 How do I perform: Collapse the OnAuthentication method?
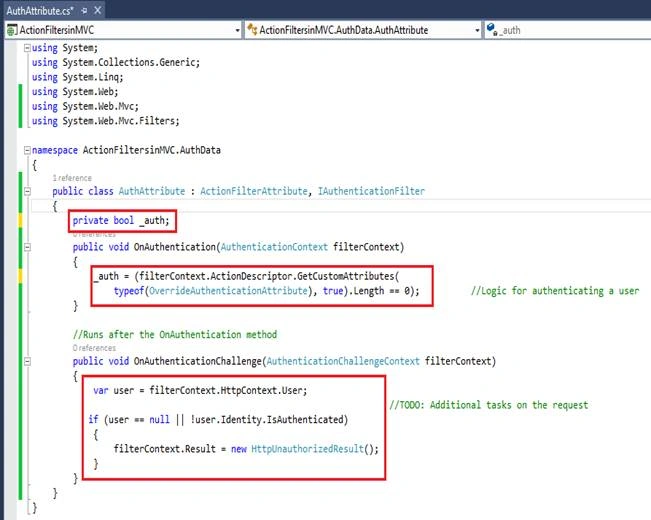tap(27, 248)
